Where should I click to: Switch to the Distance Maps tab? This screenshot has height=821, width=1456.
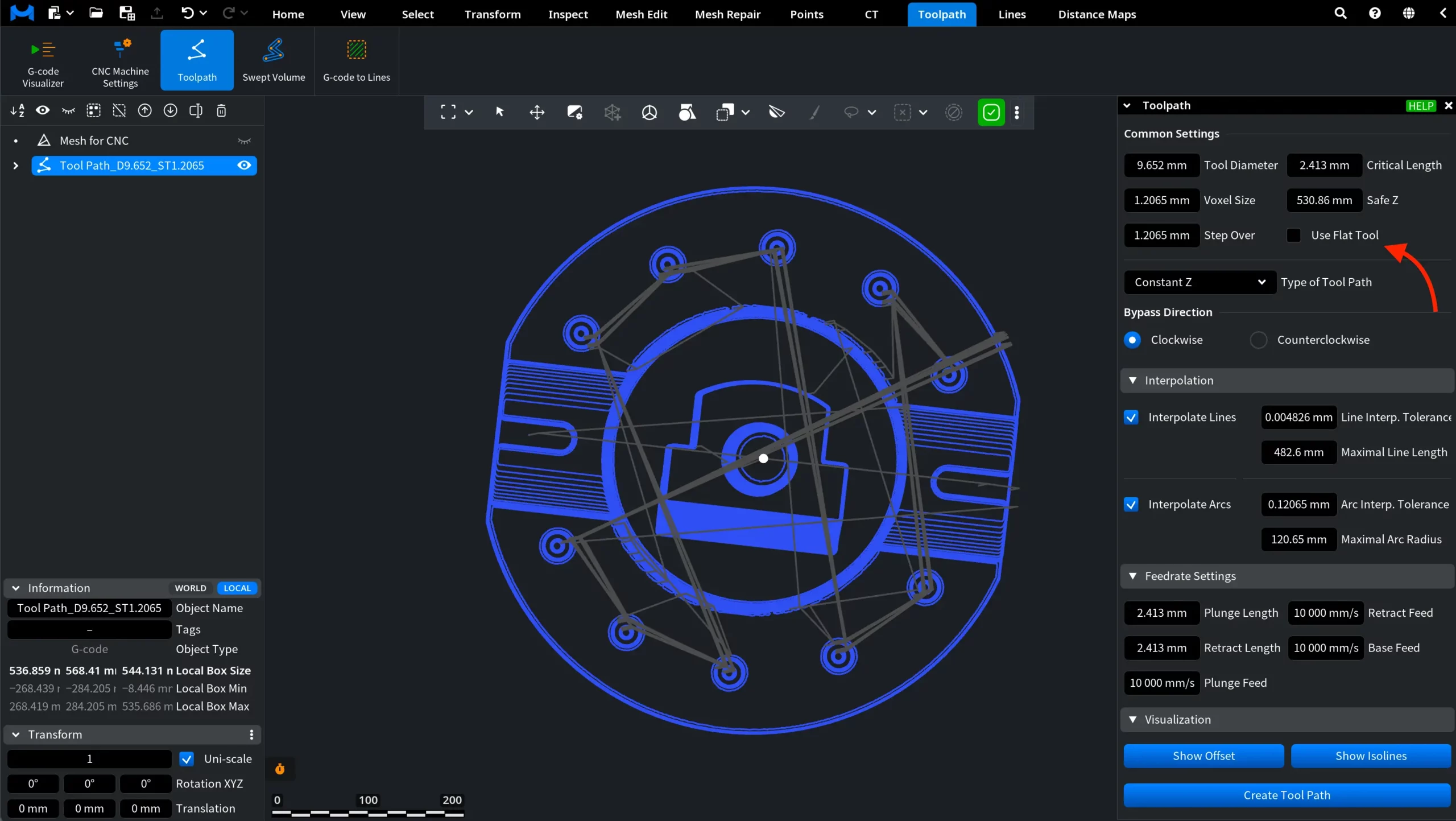tap(1097, 14)
